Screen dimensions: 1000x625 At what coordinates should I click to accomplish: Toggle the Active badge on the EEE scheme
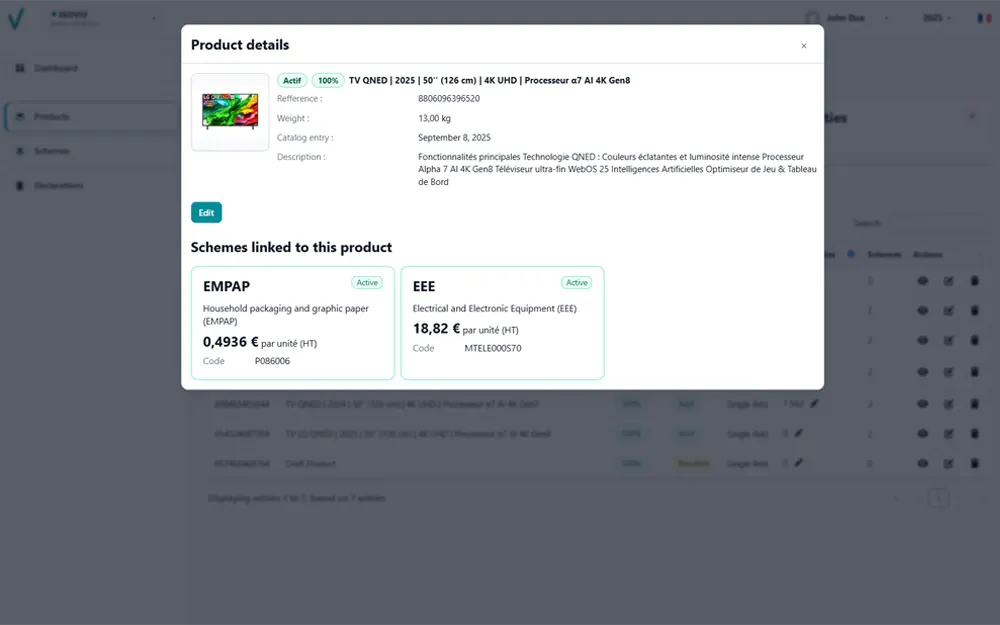click(576, 282)
